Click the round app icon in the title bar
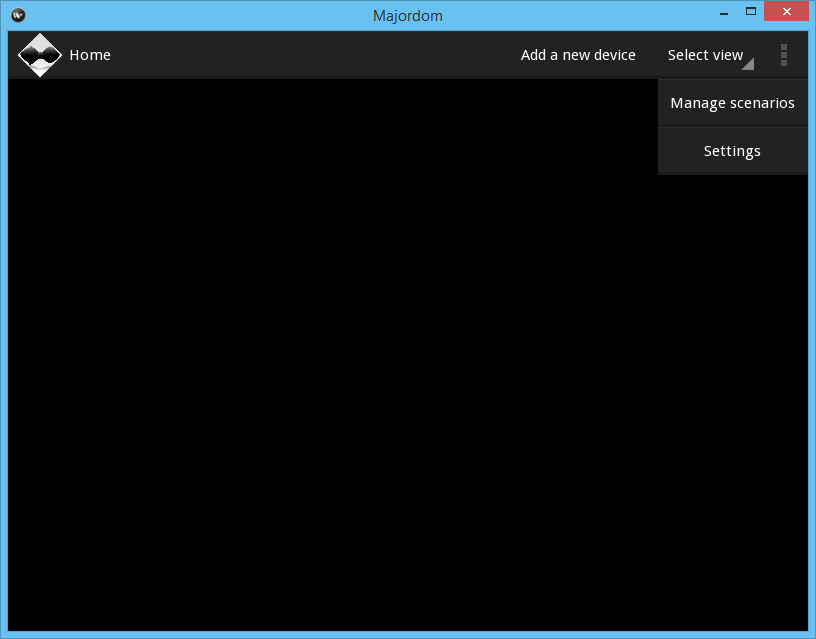The height and width of the screenshot is (639, 816). [16, 15]
